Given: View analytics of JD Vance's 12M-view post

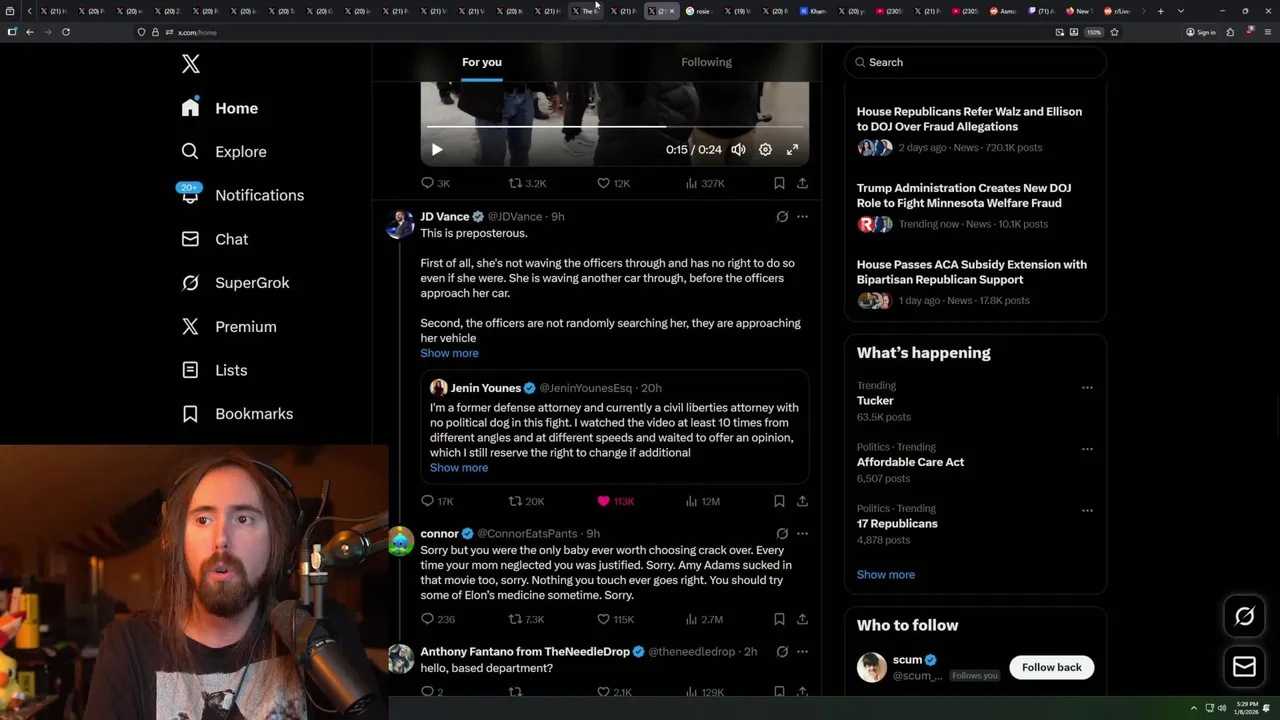Looking at the screenshot, I should pos(703,501).
